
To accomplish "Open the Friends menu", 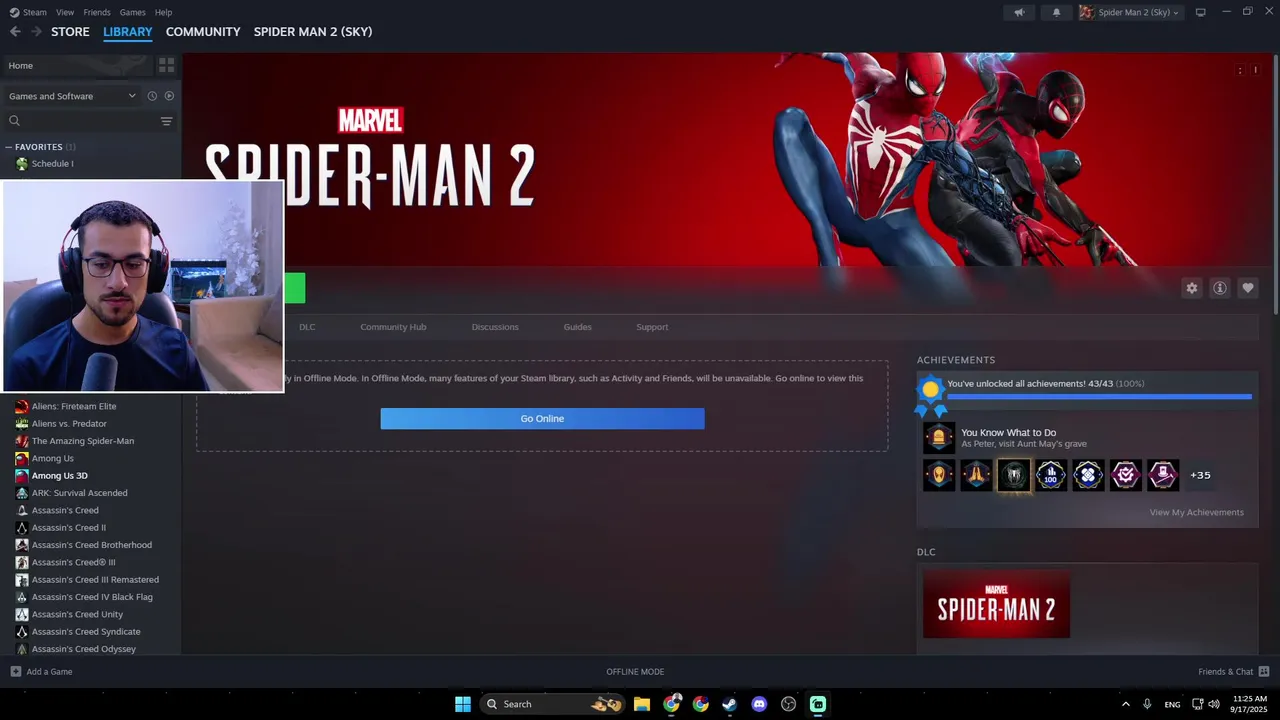I will tap(97, 12).
